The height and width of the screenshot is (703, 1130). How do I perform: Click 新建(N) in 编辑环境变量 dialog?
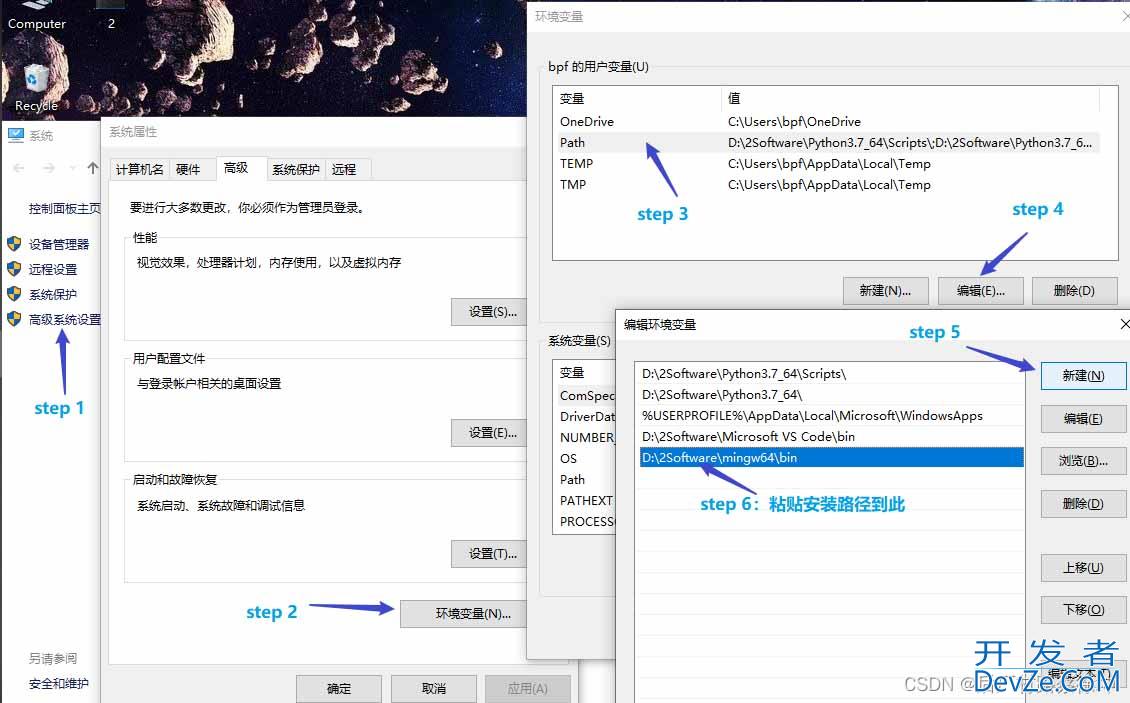[x=1083, y=376]
